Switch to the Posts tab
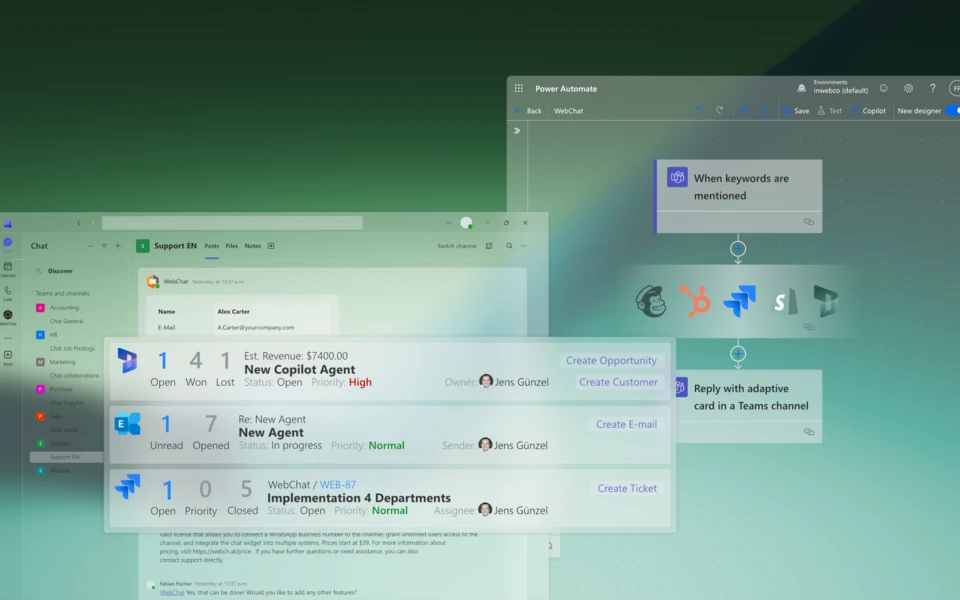 click(212, 246)
